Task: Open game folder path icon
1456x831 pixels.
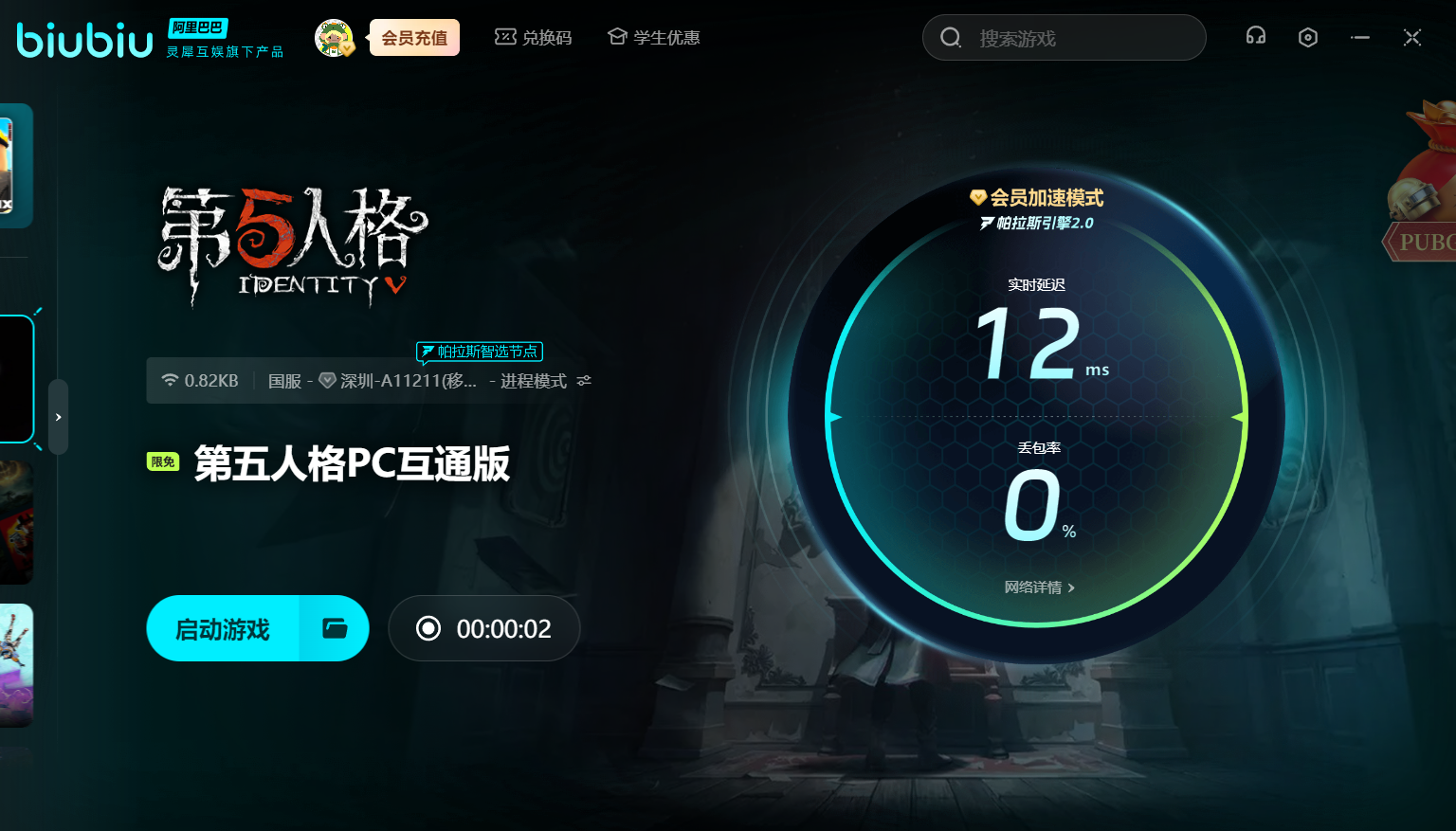Action: (x=335, y=628)
